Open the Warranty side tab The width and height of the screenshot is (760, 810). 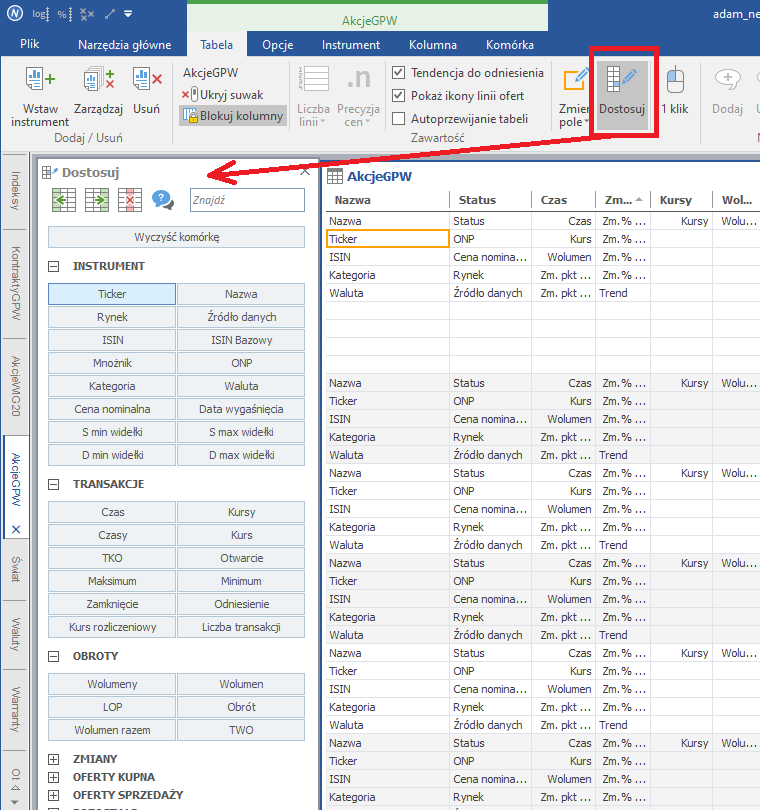click(x=15, y=709)
